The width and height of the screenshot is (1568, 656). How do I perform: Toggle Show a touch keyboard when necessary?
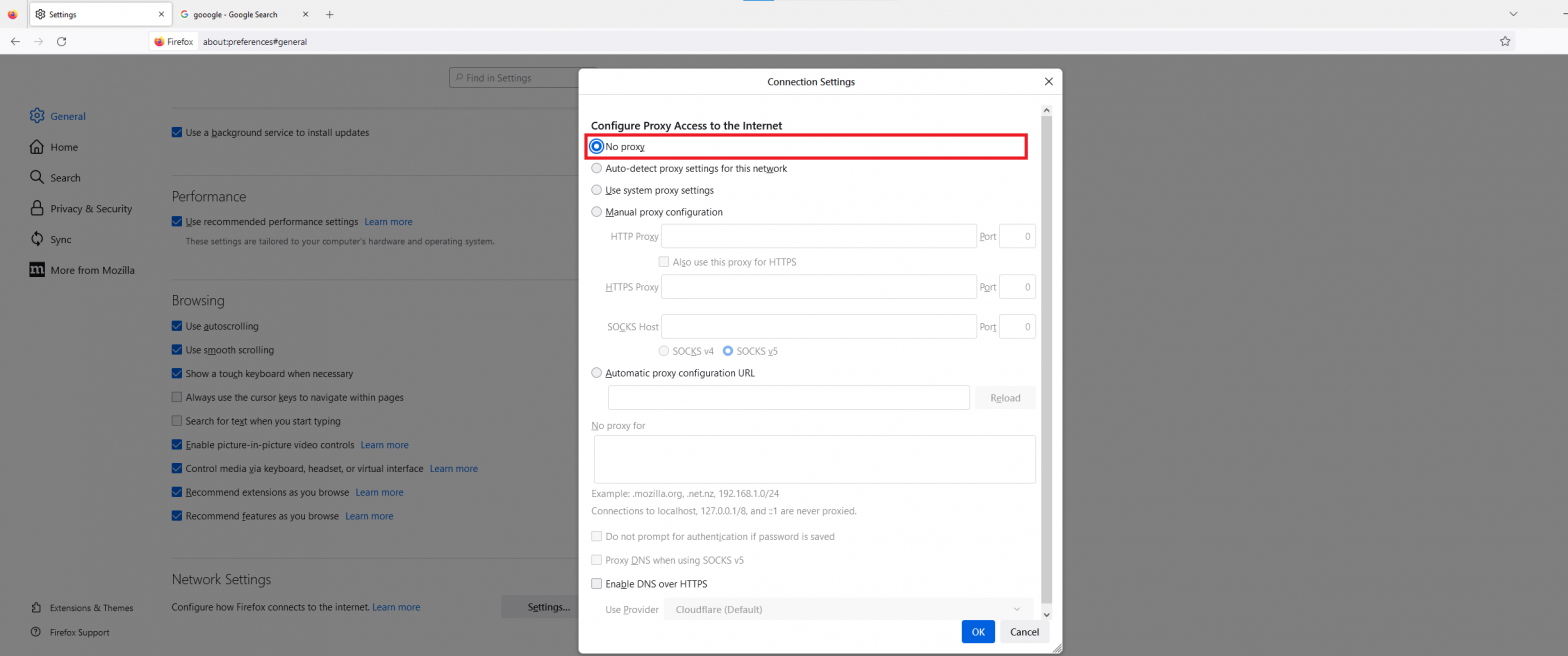tap(177, 374)
